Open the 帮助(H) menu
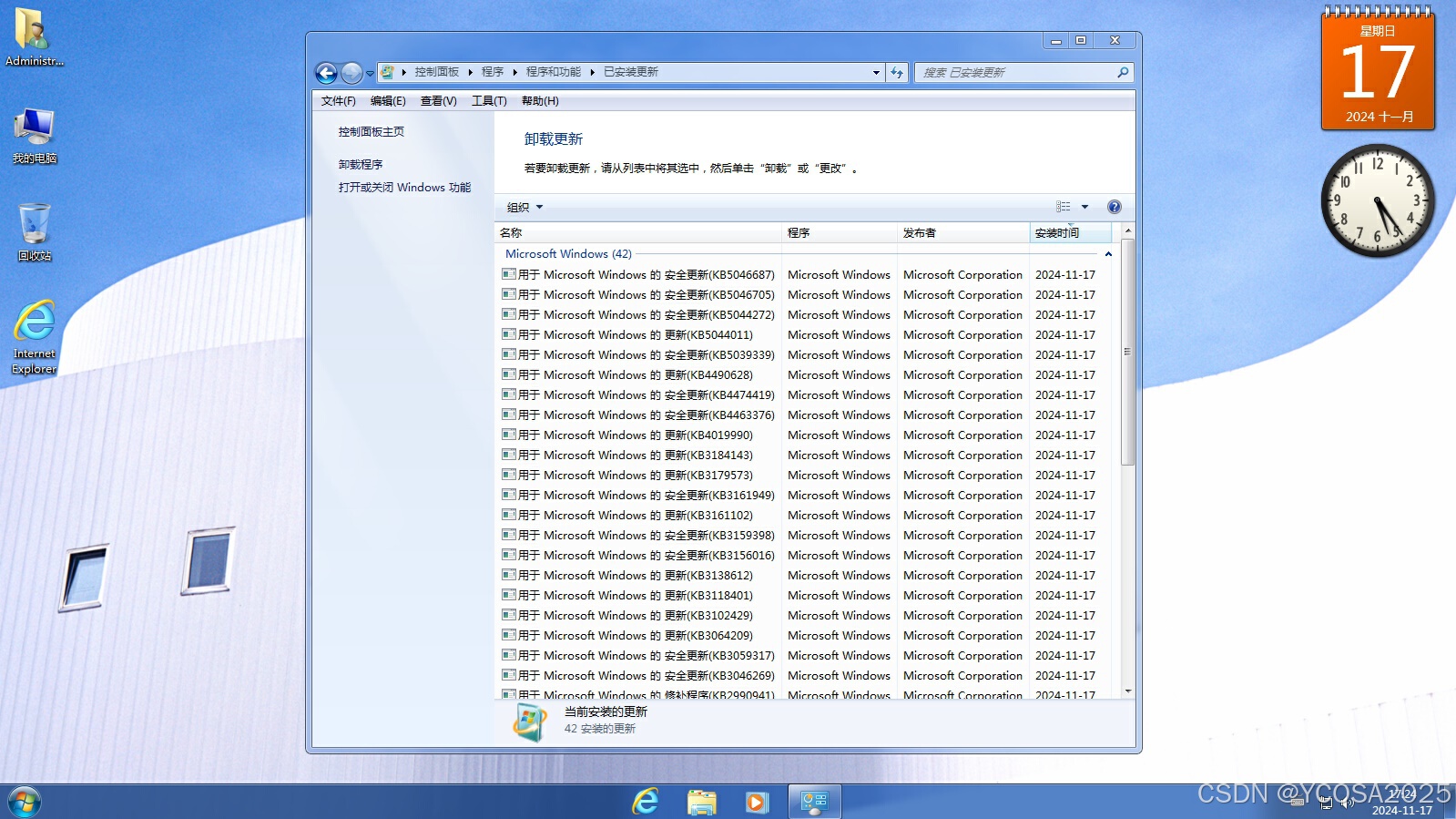Viewport: 1456px width, 819px height. (540, 101)
